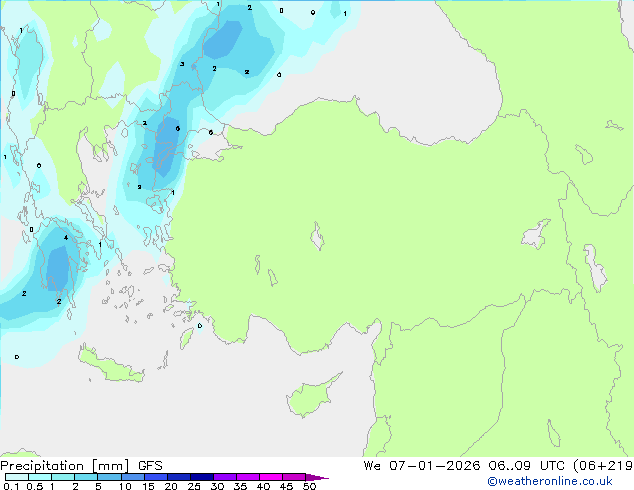Select the 10–15 mm legend swatch
The height and width of the screenshot is (490, 634).
point(132,477)
